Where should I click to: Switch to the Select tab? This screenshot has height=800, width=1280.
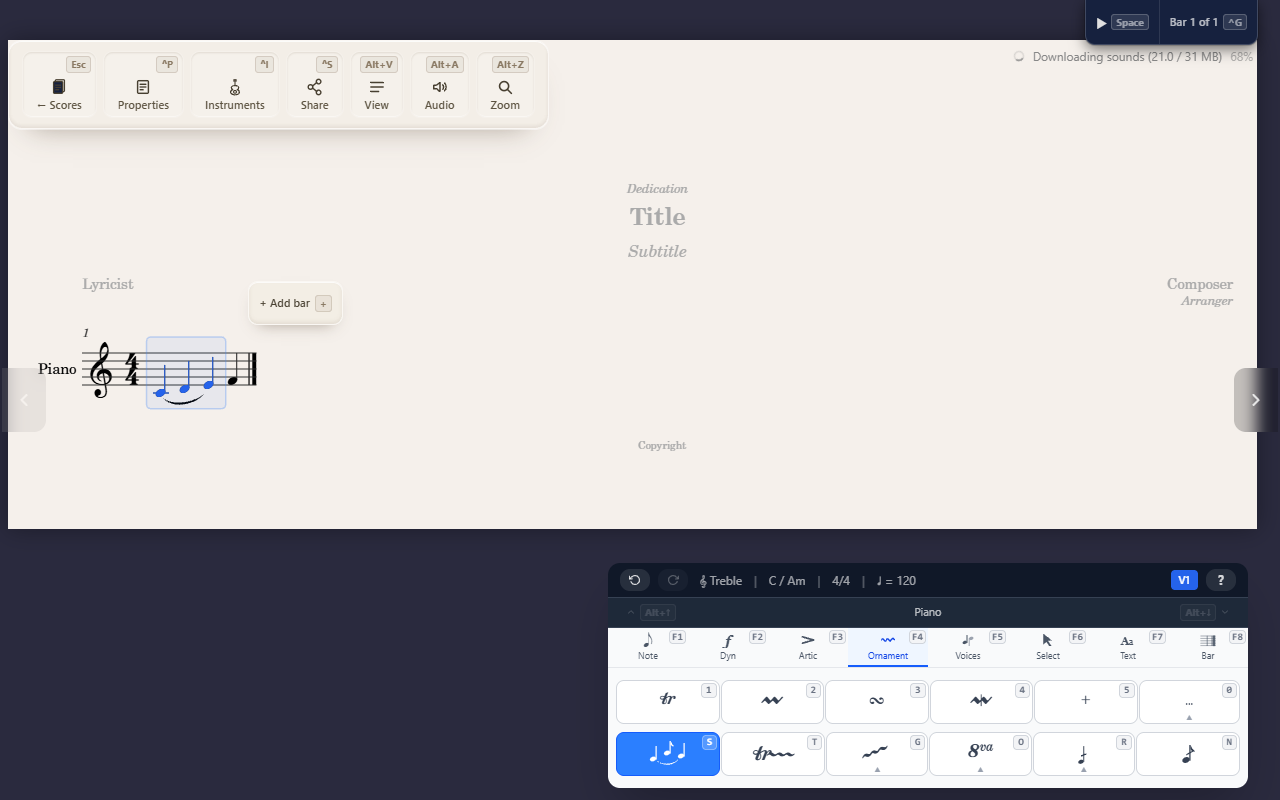pos(1048,647)
